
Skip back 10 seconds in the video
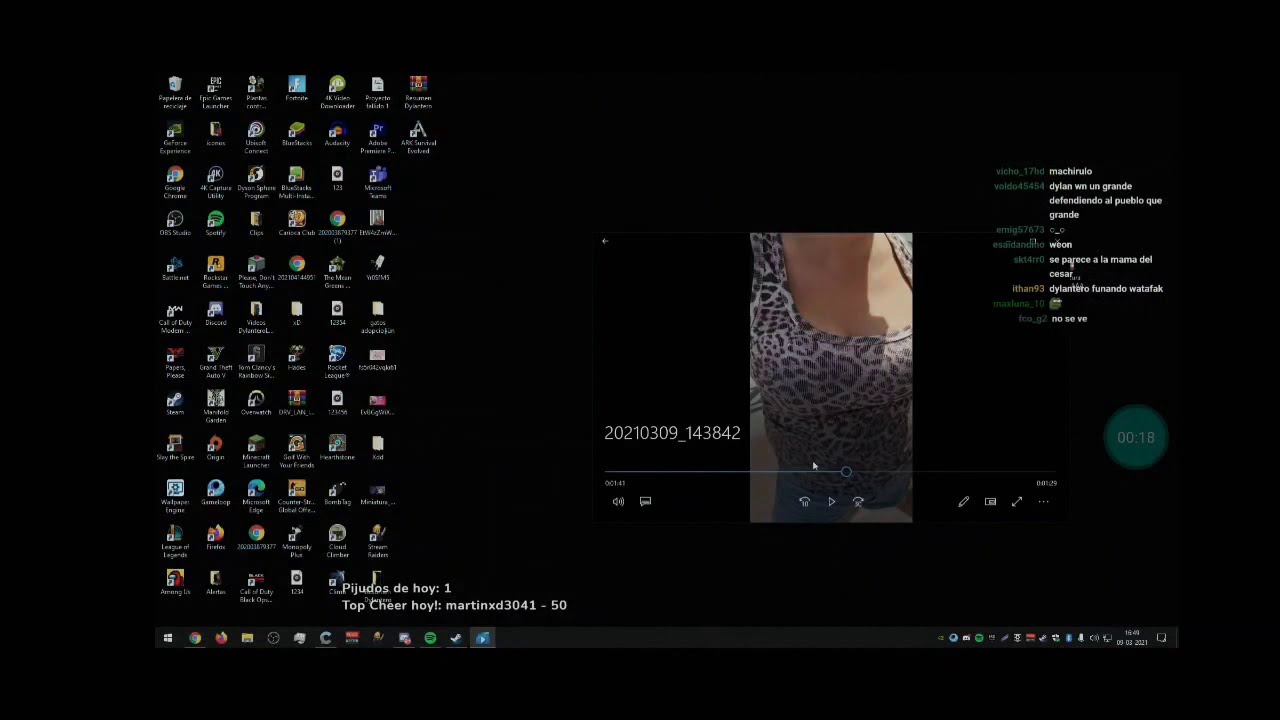click(x=804, y=501)
